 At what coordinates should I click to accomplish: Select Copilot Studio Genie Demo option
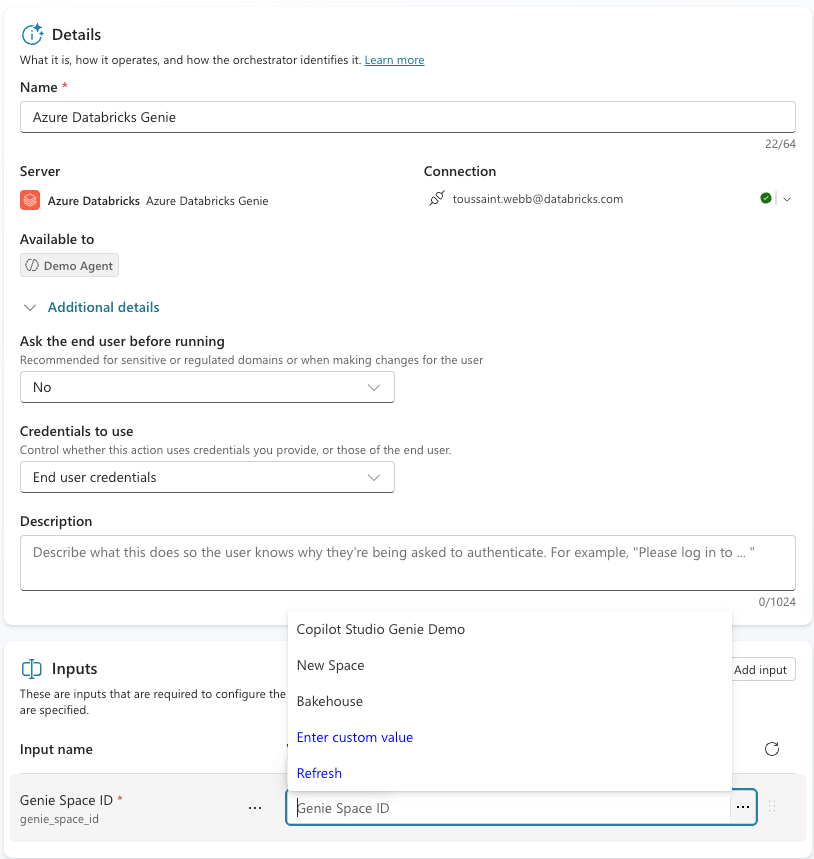pos(381,630)
